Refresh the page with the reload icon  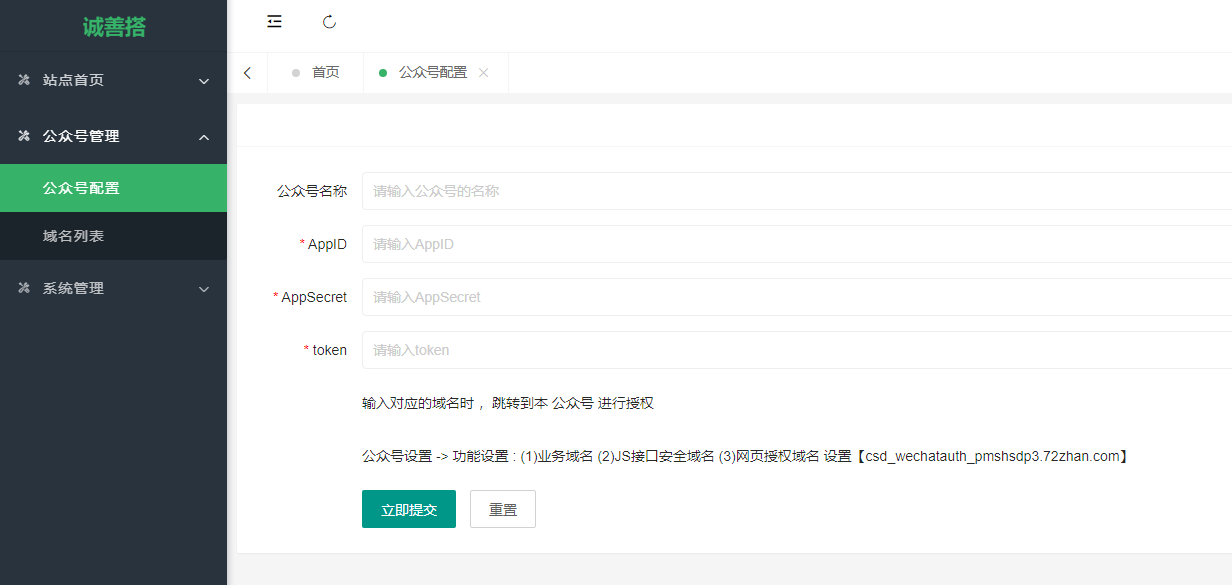(330, 21)
